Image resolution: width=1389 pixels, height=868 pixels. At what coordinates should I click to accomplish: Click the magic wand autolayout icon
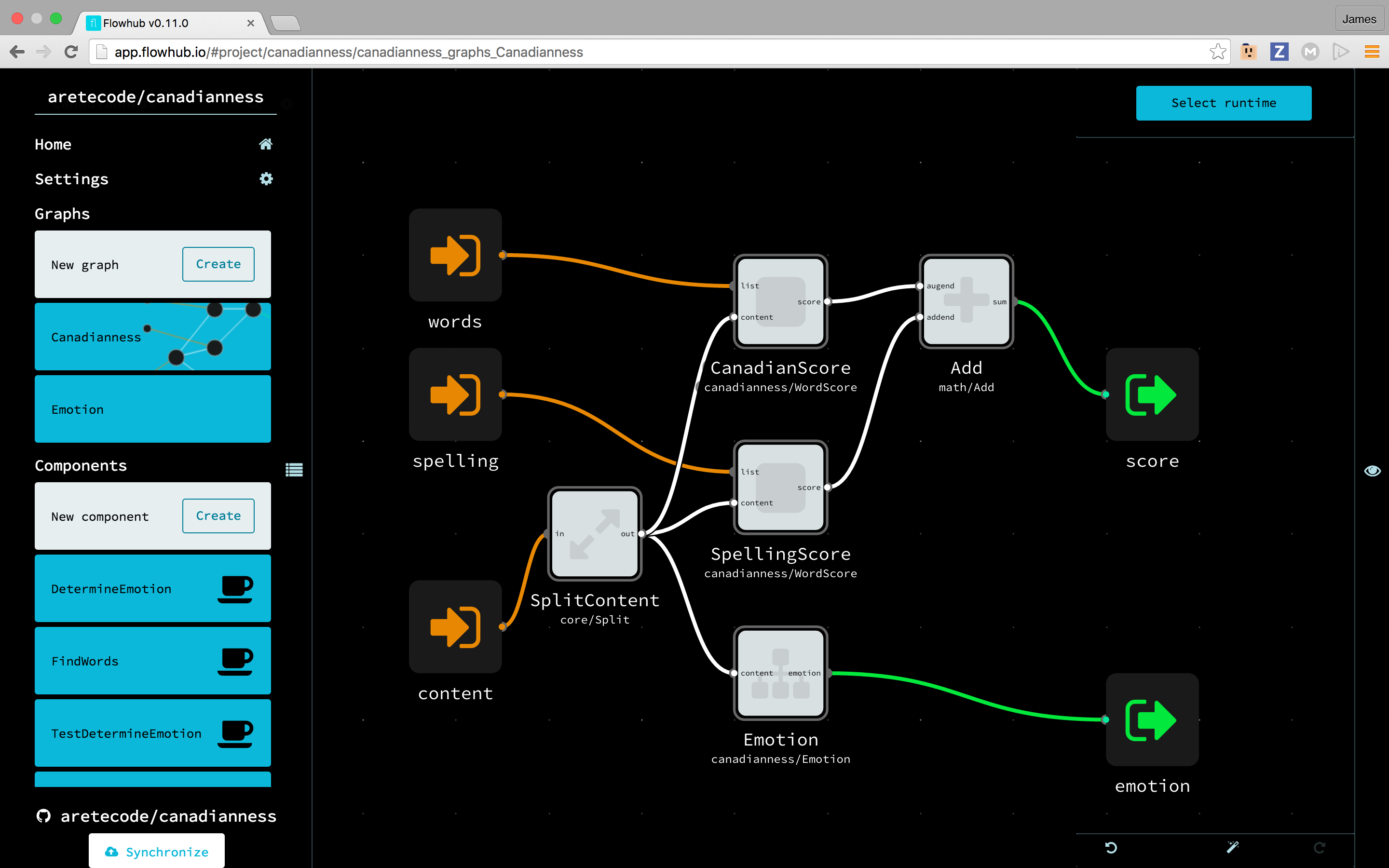[x=1232, y=847]
